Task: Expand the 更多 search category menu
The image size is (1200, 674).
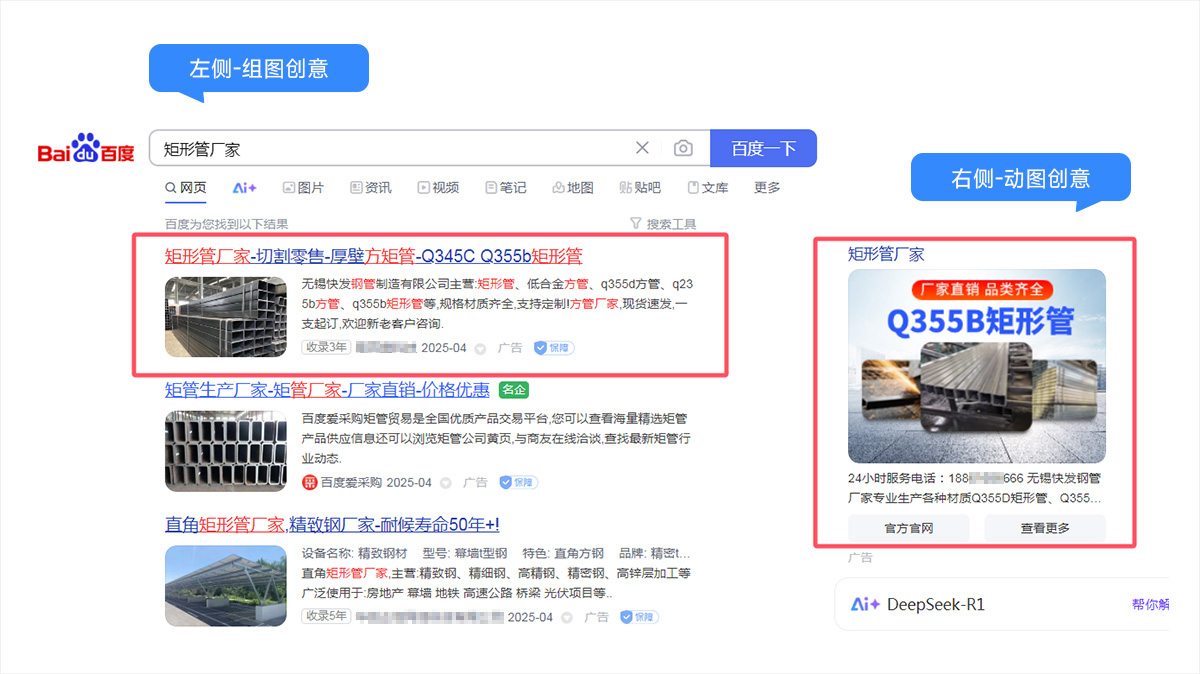Action: tap(767, 188)
